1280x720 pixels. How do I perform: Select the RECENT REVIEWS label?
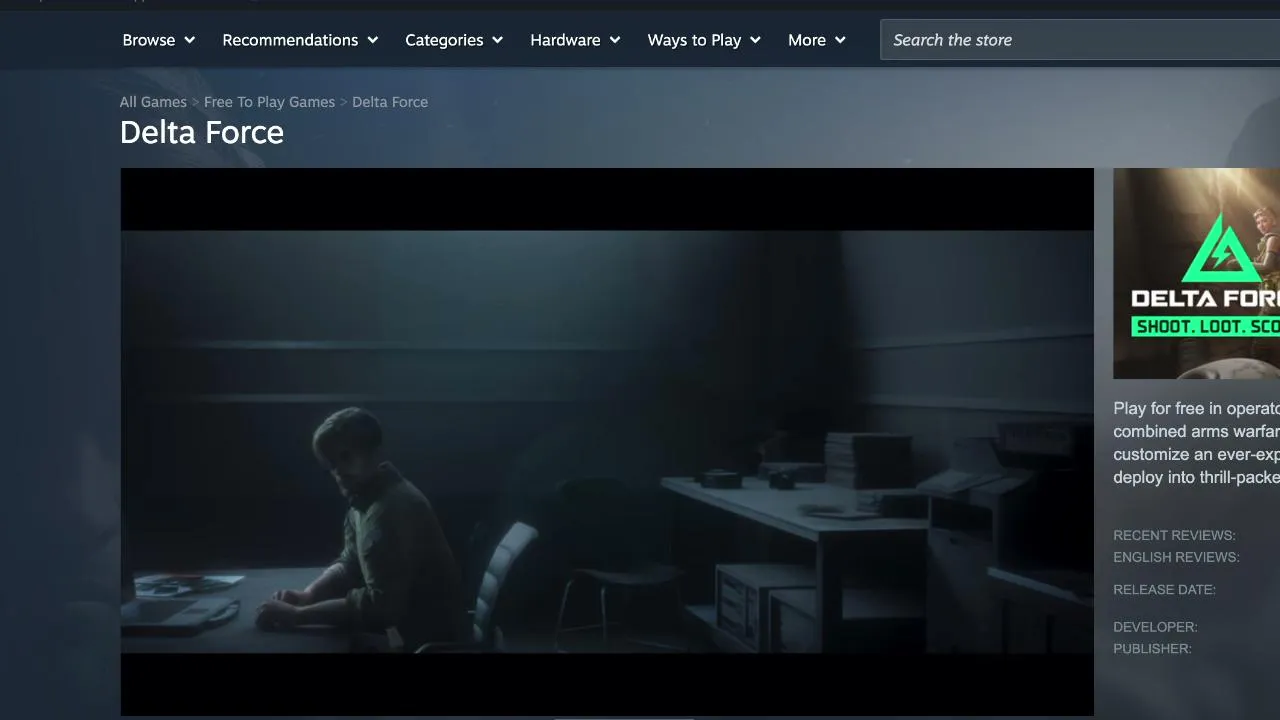click(x=1174, y=535)
